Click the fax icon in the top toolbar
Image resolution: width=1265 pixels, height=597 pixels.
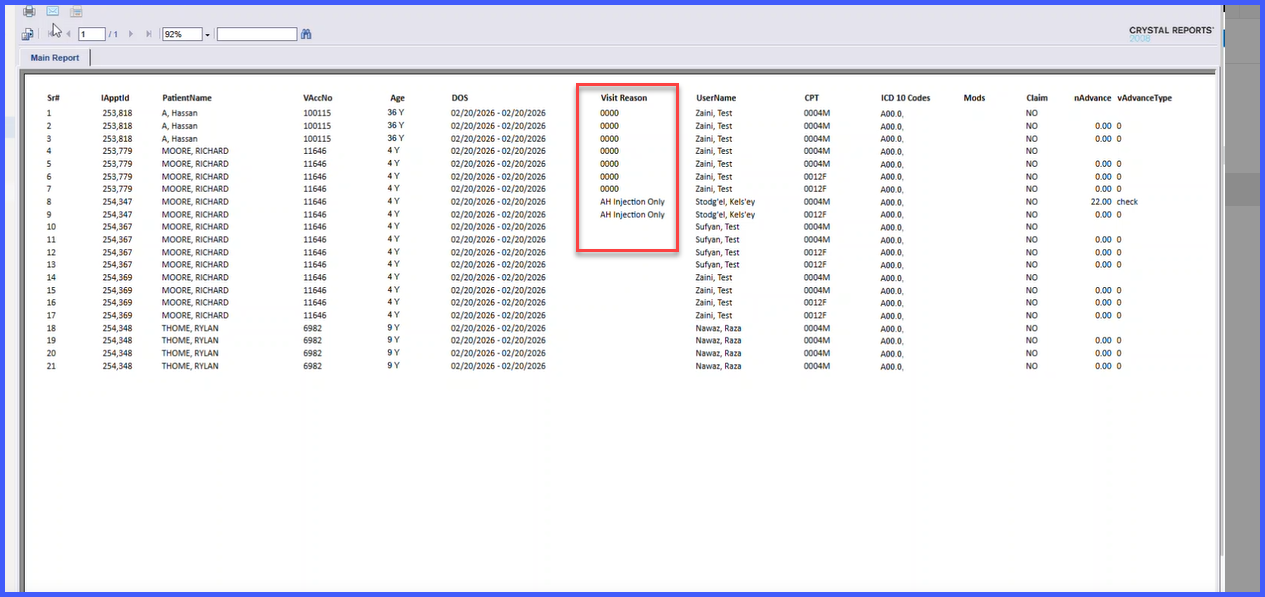pos(76,11)
